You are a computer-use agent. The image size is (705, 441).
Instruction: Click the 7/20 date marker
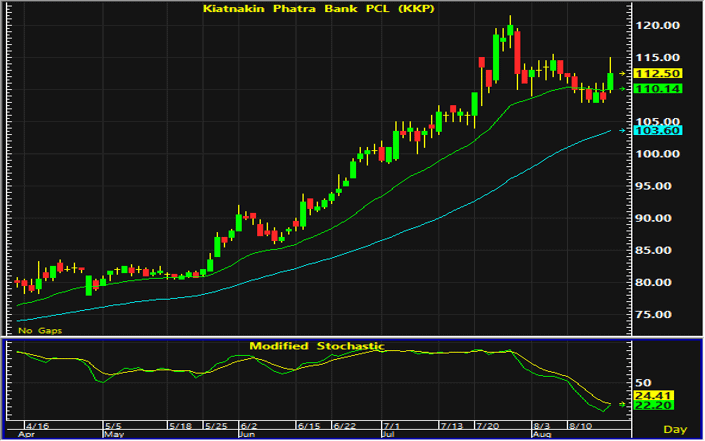tap(487, 426)
